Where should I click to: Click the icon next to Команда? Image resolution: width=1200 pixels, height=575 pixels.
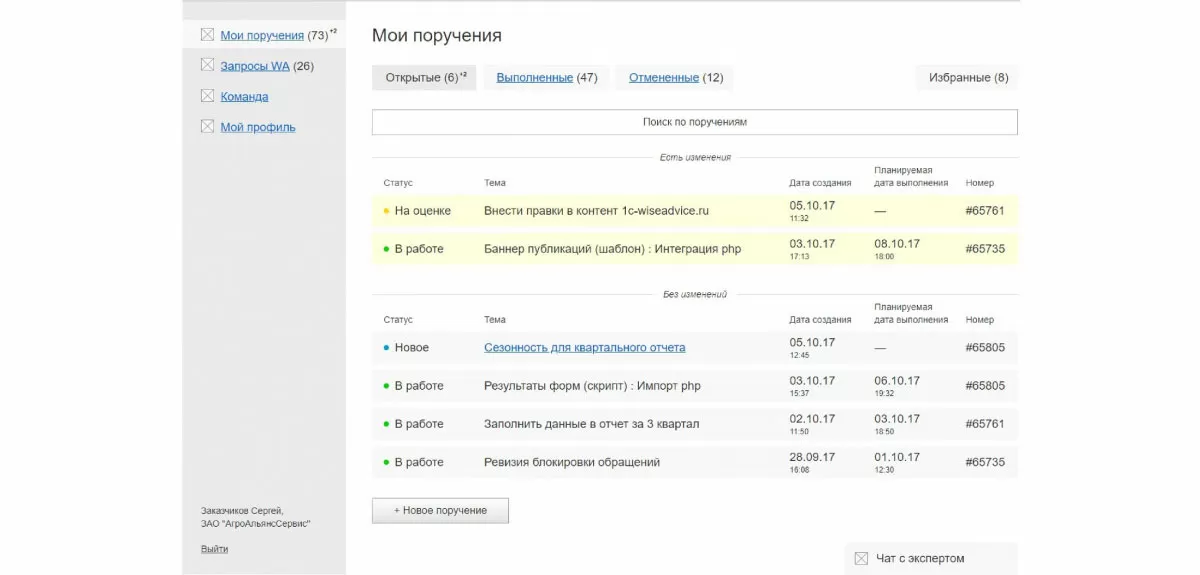pos(208,97)
